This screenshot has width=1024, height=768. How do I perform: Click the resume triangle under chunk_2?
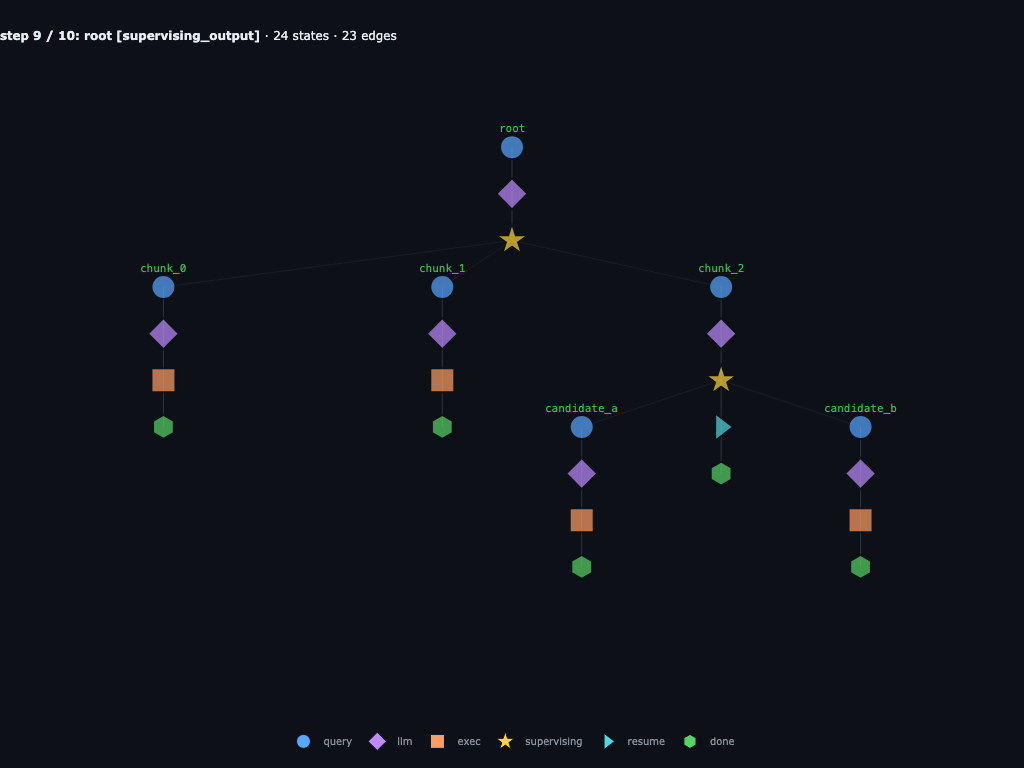coord(723,427)
